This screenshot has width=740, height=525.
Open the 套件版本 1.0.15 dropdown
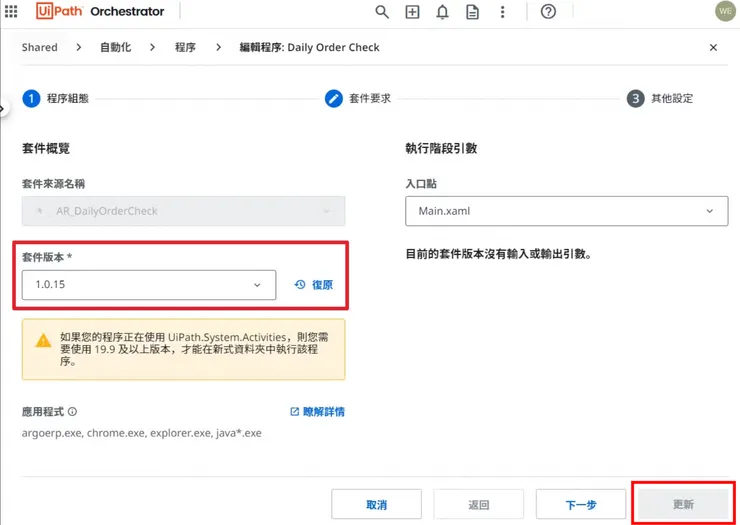click(x=149, y=285)
